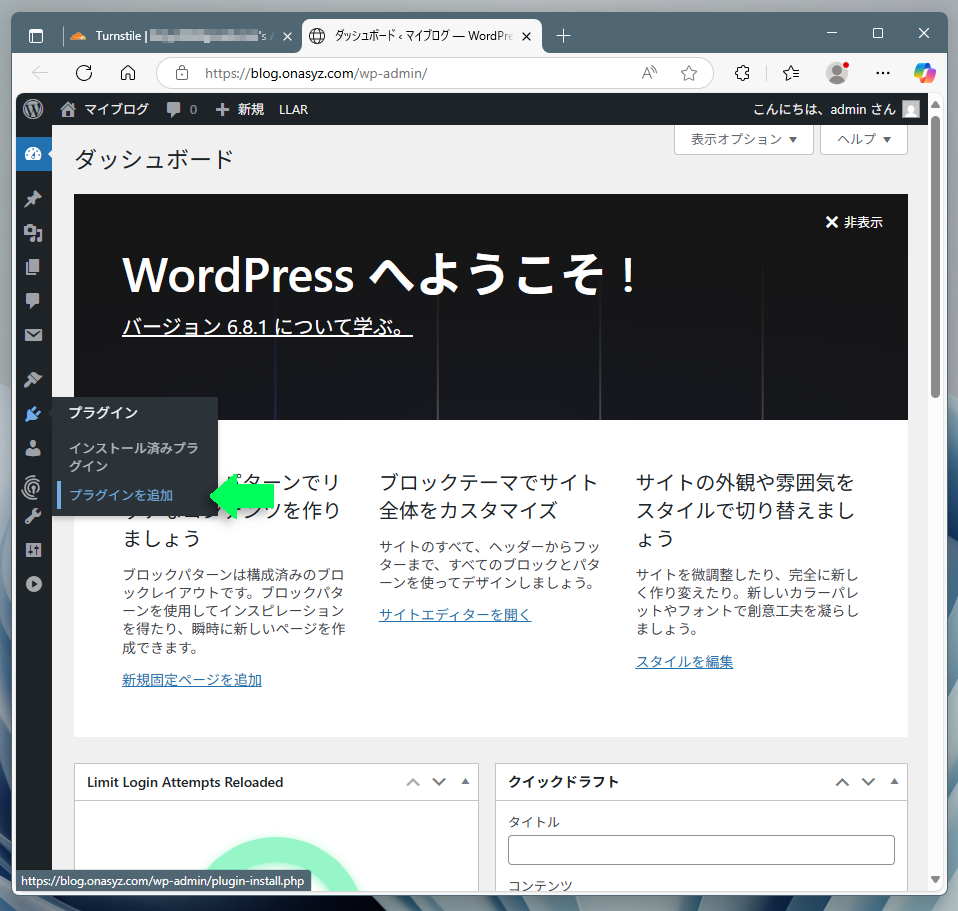The width and height of the screenshot is (958, 911).
Task: Collapse menu with the round arrow icon
Action: click(34, 584)
